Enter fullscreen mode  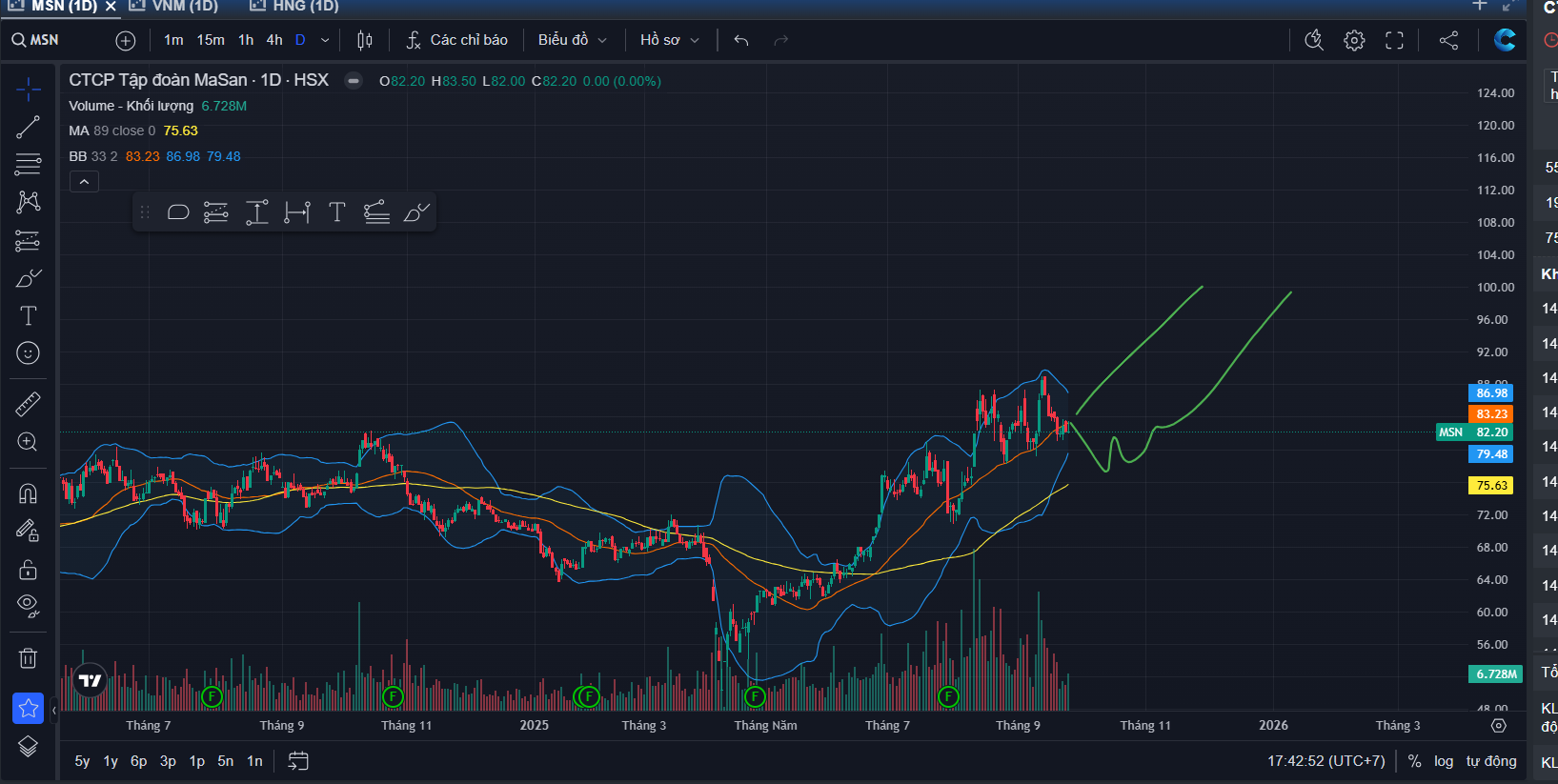(x=1394, y=40)
